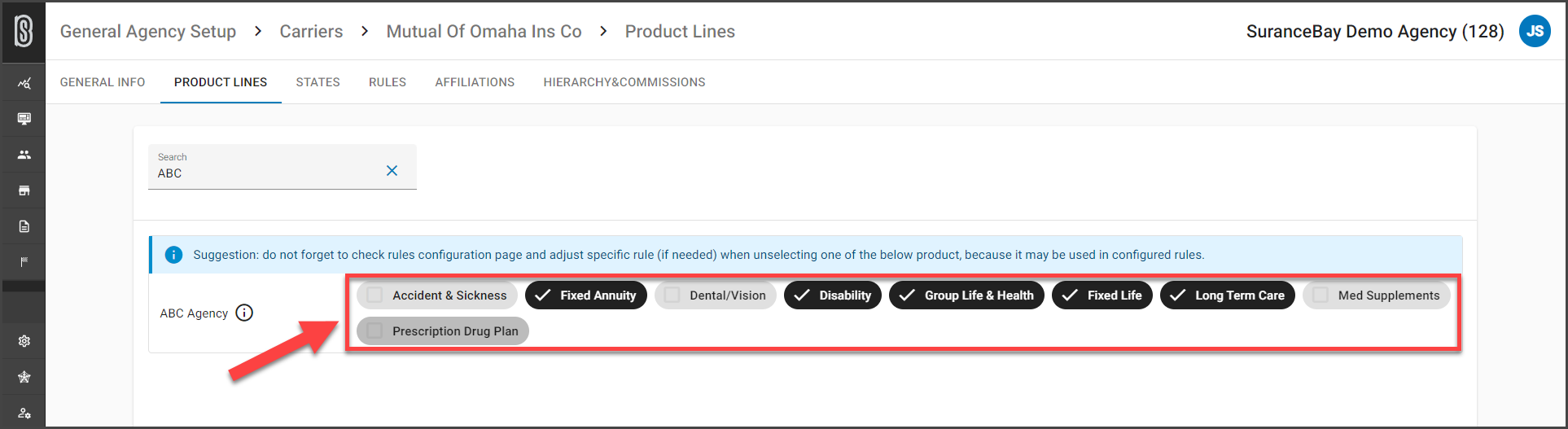Open the people group sidebar icon
1568x429 pixels.
click(24, 155)
